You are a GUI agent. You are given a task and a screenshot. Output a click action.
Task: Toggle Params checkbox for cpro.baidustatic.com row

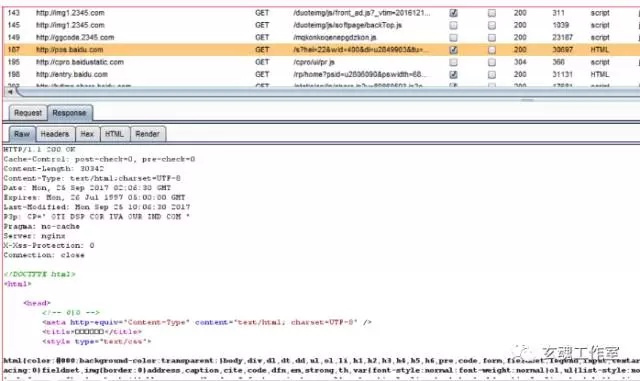coord(453,62)
